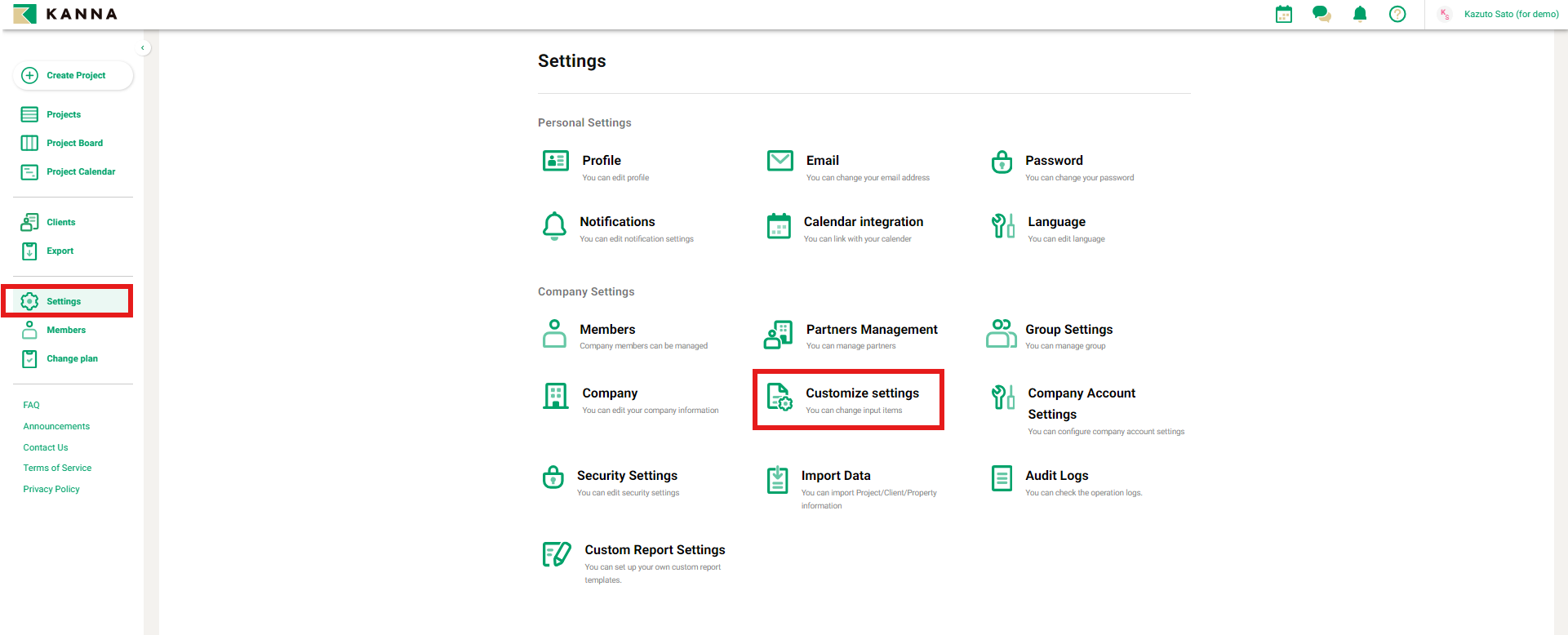Click the Custom Report Settings icon
This screenshot has width=1568, height=635.
click(x=557, y=554)
